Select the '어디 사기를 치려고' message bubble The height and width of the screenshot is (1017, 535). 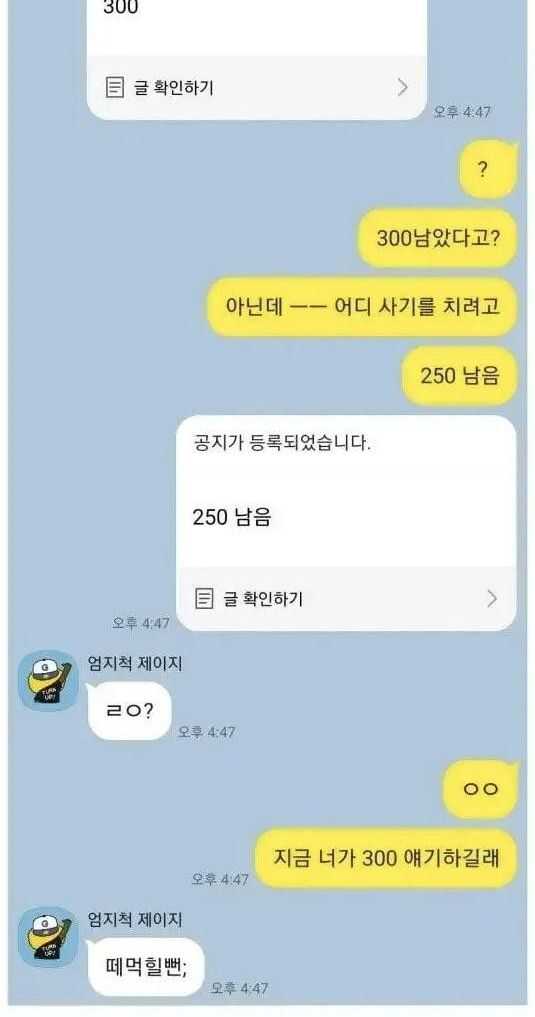[x=362, y=307]
